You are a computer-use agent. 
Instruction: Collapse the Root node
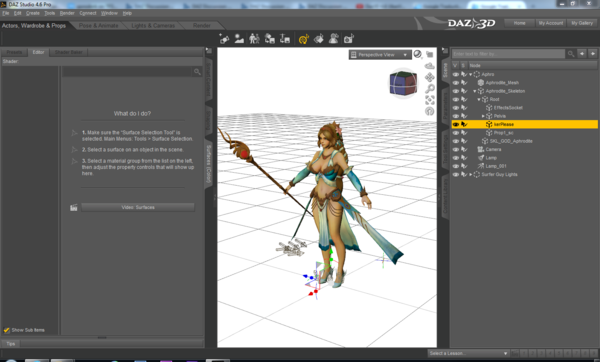pos(479,99)
